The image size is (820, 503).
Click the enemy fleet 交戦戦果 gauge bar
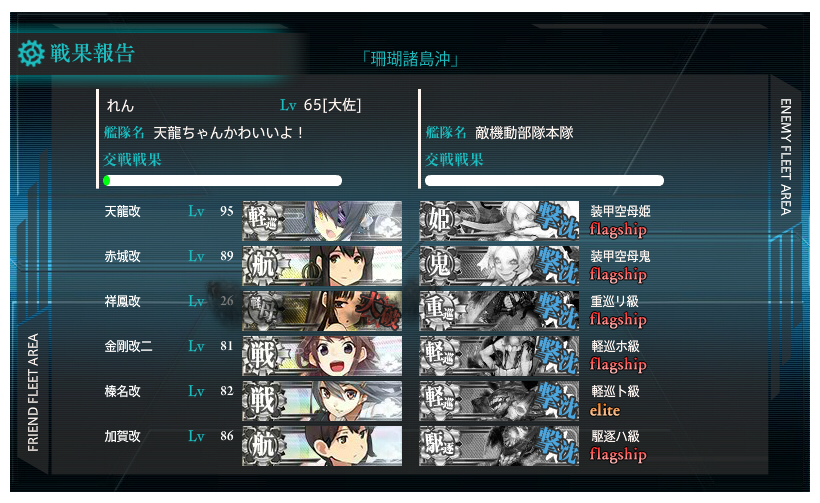click(544, 181)
